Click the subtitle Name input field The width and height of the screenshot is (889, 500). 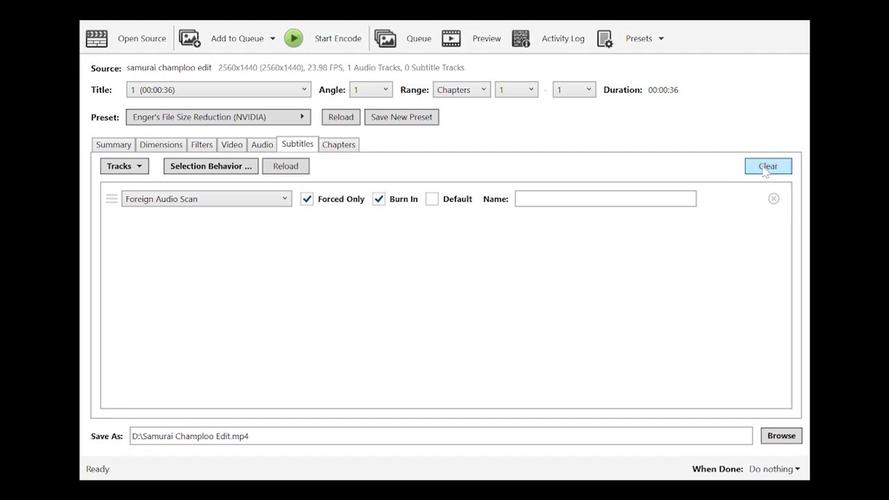click(606, 198)
